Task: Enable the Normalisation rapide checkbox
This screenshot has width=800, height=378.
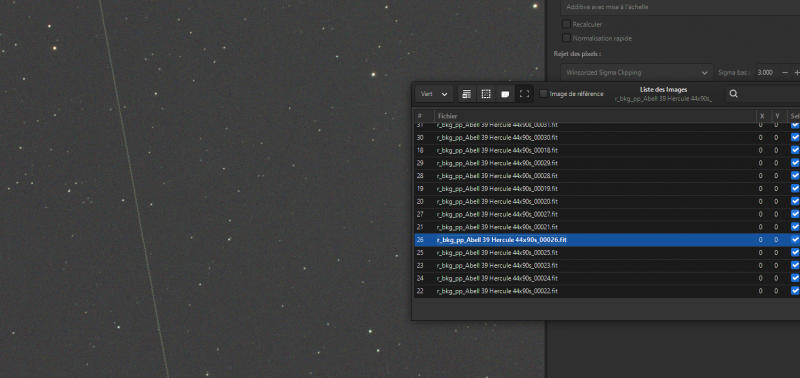Action: pyautogui.click(x=566, y=38)
